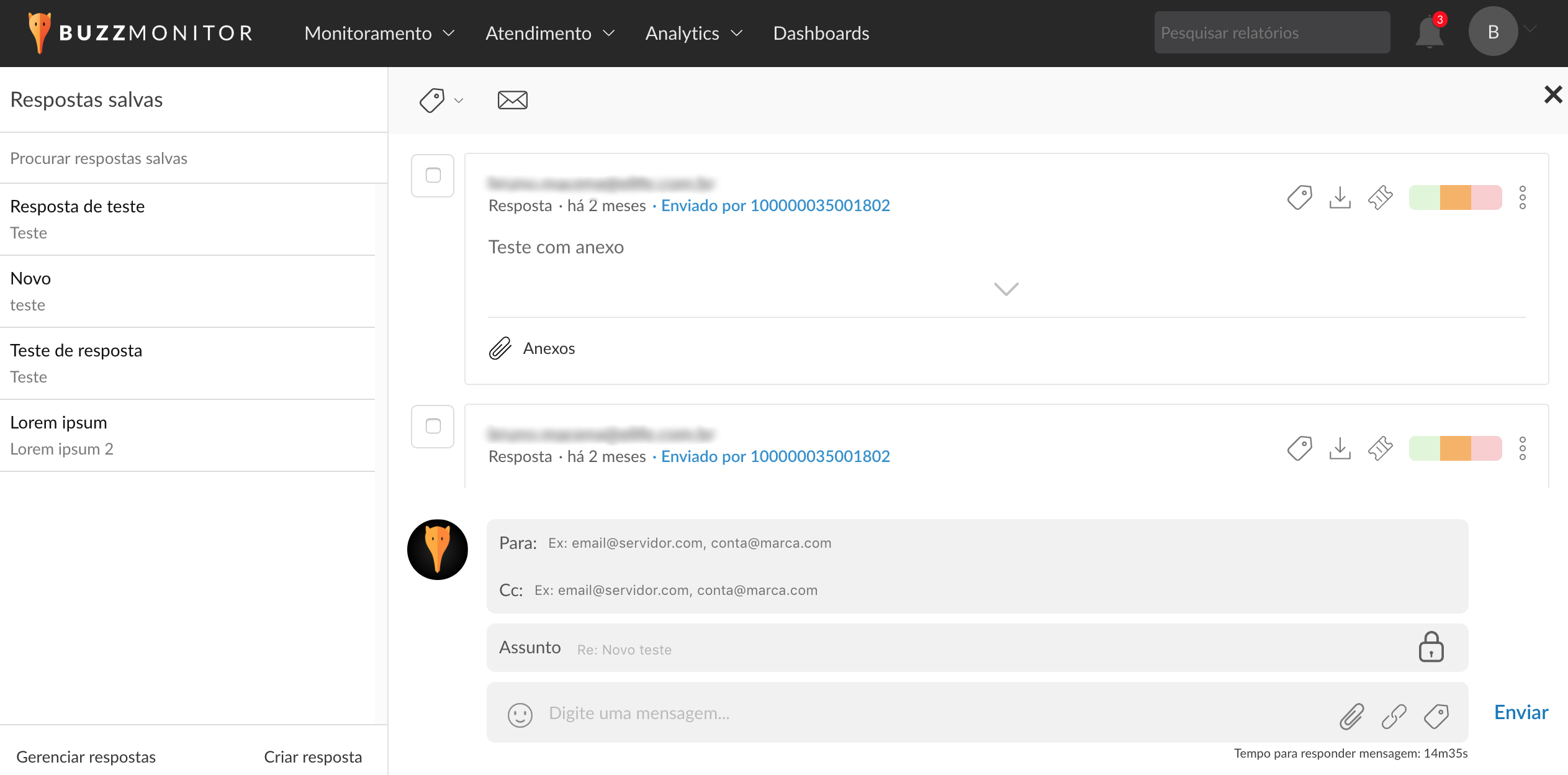Viewport: 1568px width, 775px height.
Task: Click the Criar resposta button
Action: tap(313, 756)
